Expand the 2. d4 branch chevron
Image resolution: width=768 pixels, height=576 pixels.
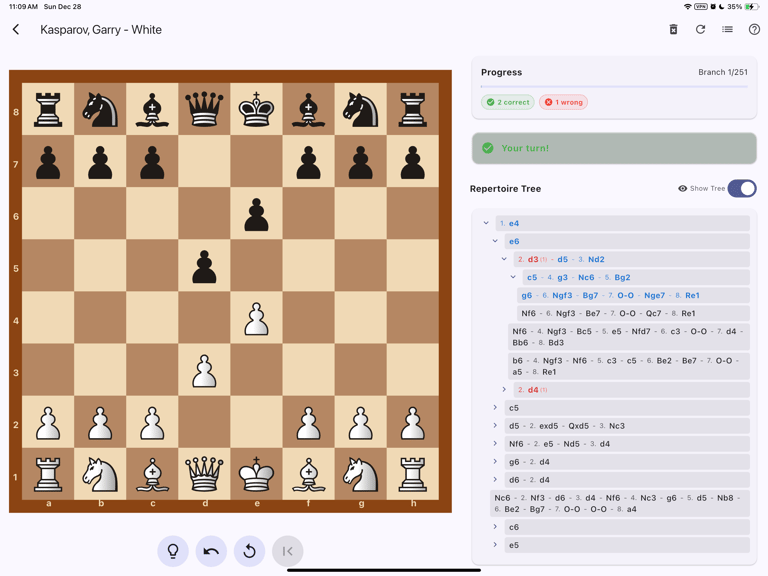(x=504, y=389)
